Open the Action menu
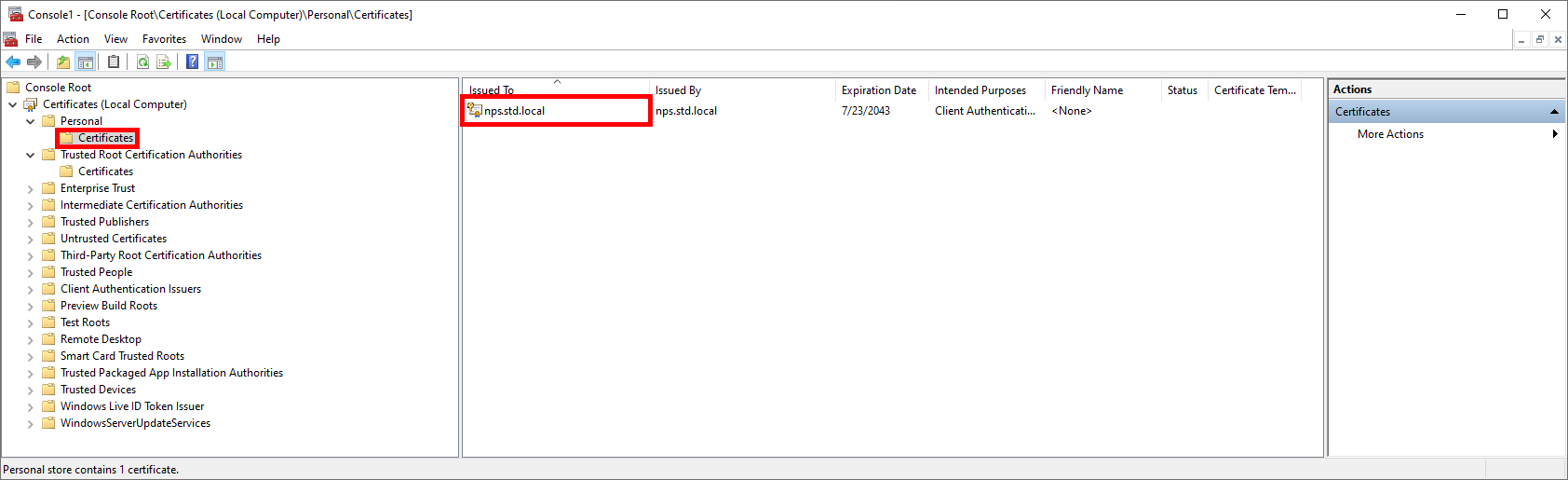 [x=73, y=39]
